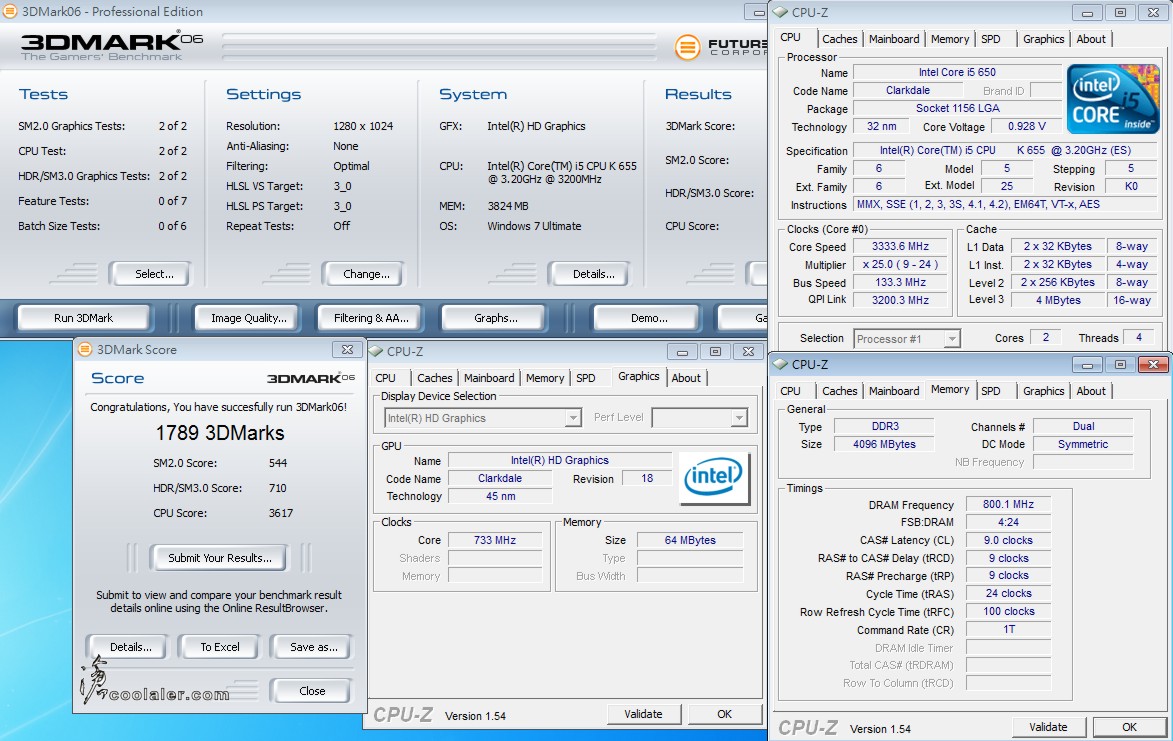Switch to Caches tab in CPU-Z processor window
1173x741 pixels.
pos(839,39)
